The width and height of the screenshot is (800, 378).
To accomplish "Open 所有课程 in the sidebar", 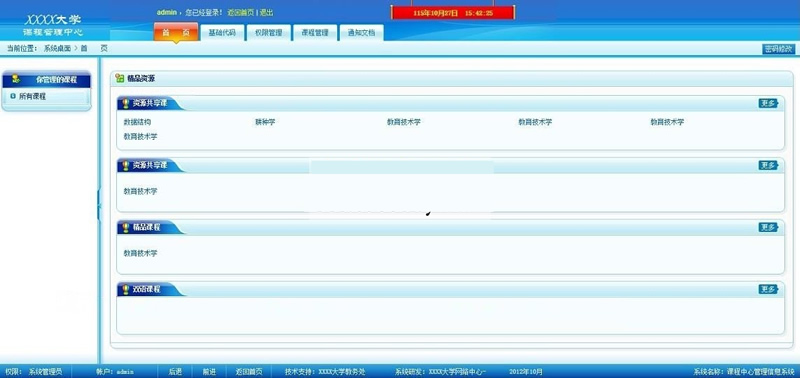I will 33,96.
